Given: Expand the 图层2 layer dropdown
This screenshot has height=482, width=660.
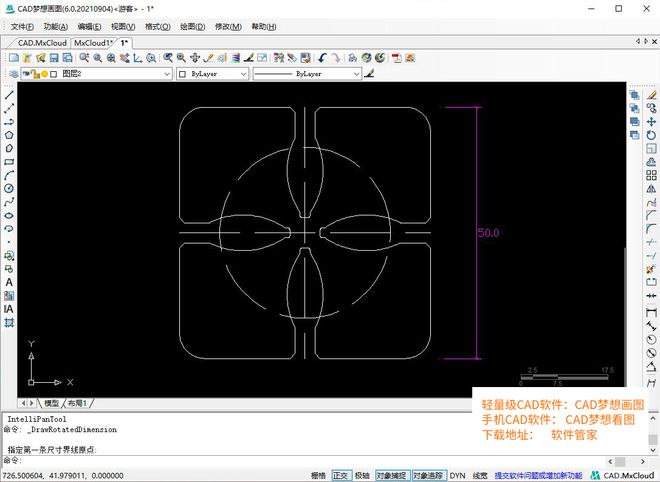Looking at the screenshot, I should [167, 74].
